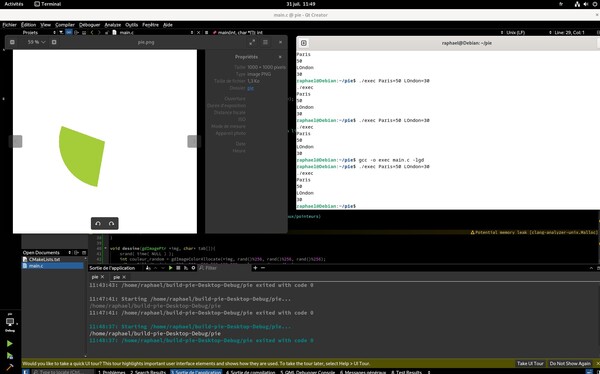Viewport: 600px width, 374px height.
Task: Increase output font with the plus icon
Action: [x=255, y=268]
